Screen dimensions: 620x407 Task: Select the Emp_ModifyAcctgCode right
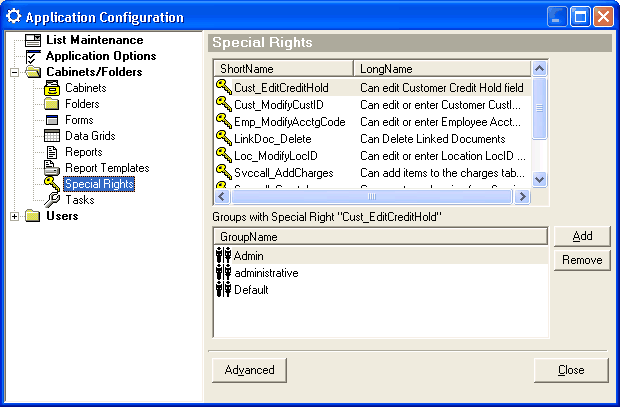[289, 122]
